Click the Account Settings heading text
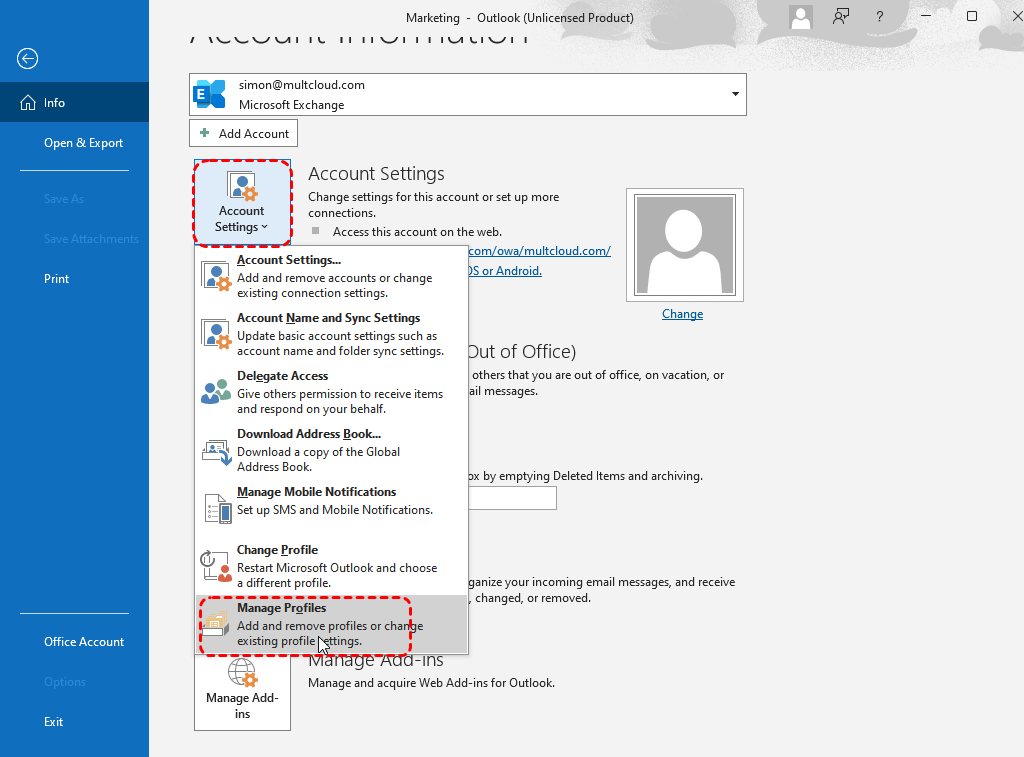1024x757 pixels. [x=376, y=174]
